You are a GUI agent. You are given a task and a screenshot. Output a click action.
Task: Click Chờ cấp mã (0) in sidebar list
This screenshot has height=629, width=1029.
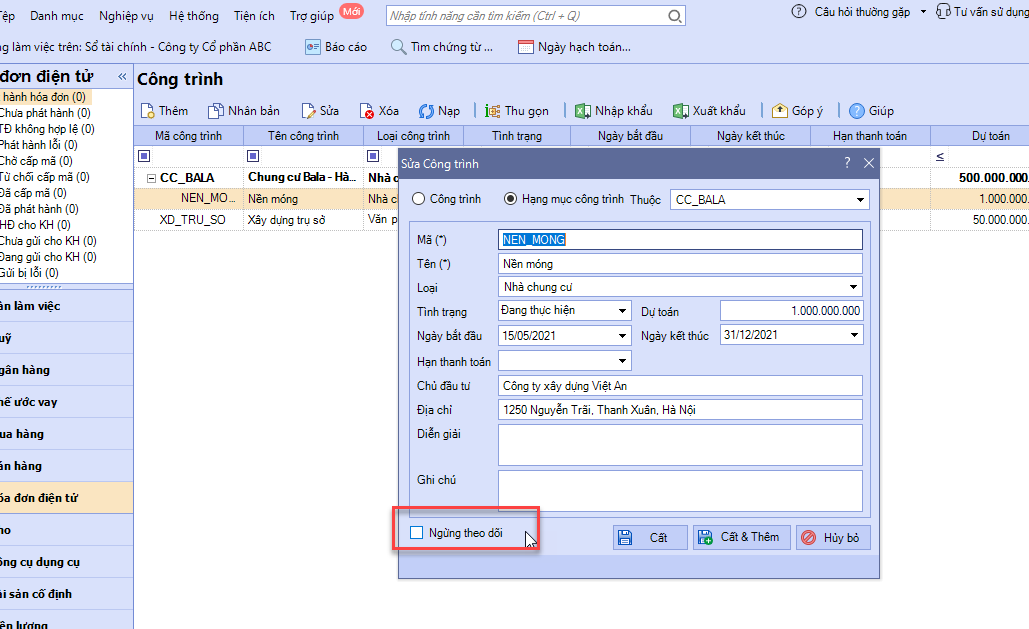tap(36, 161)
